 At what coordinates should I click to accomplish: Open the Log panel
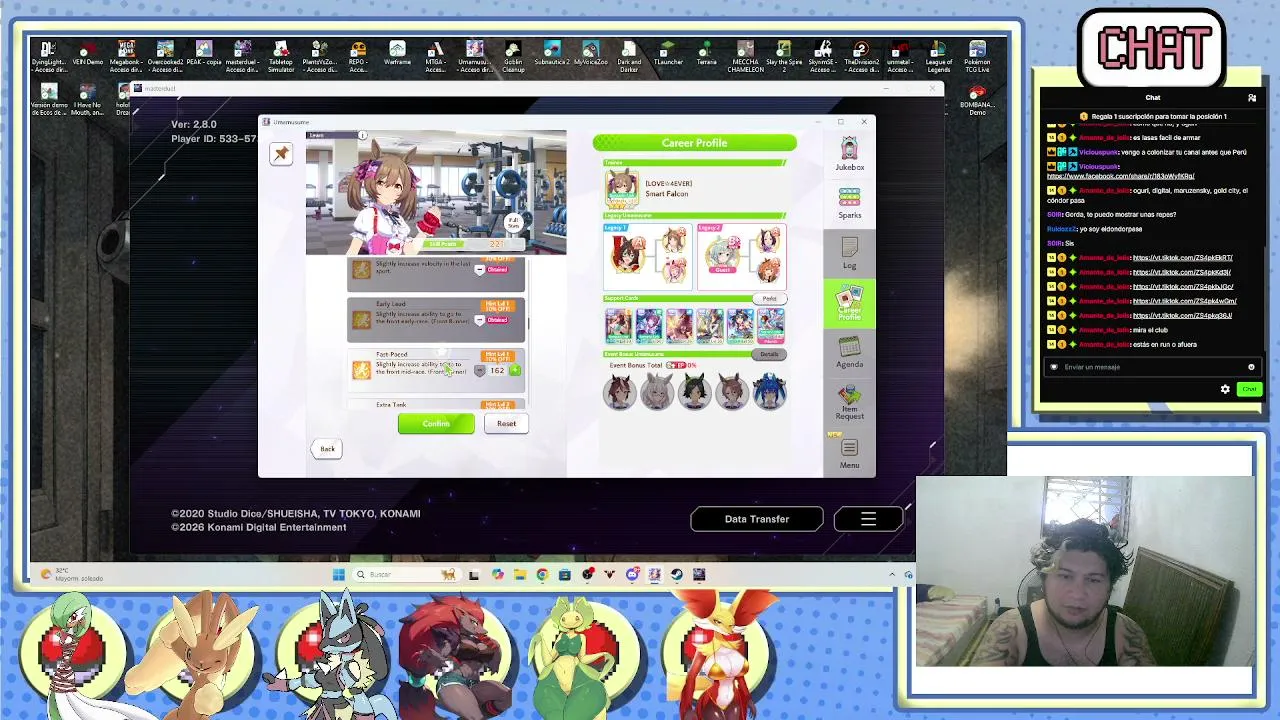[849, 253]
